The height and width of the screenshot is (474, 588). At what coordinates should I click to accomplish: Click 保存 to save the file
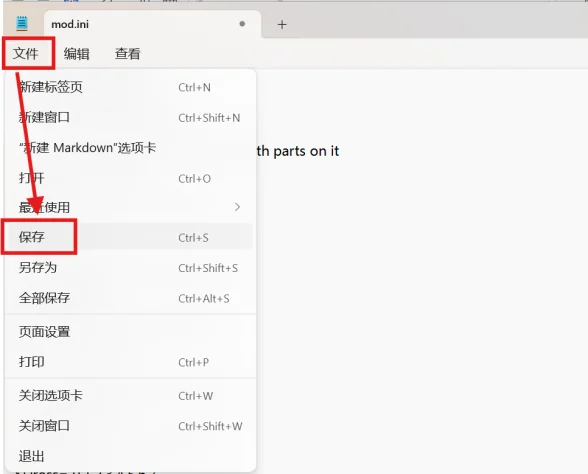(x=130, y=237)
